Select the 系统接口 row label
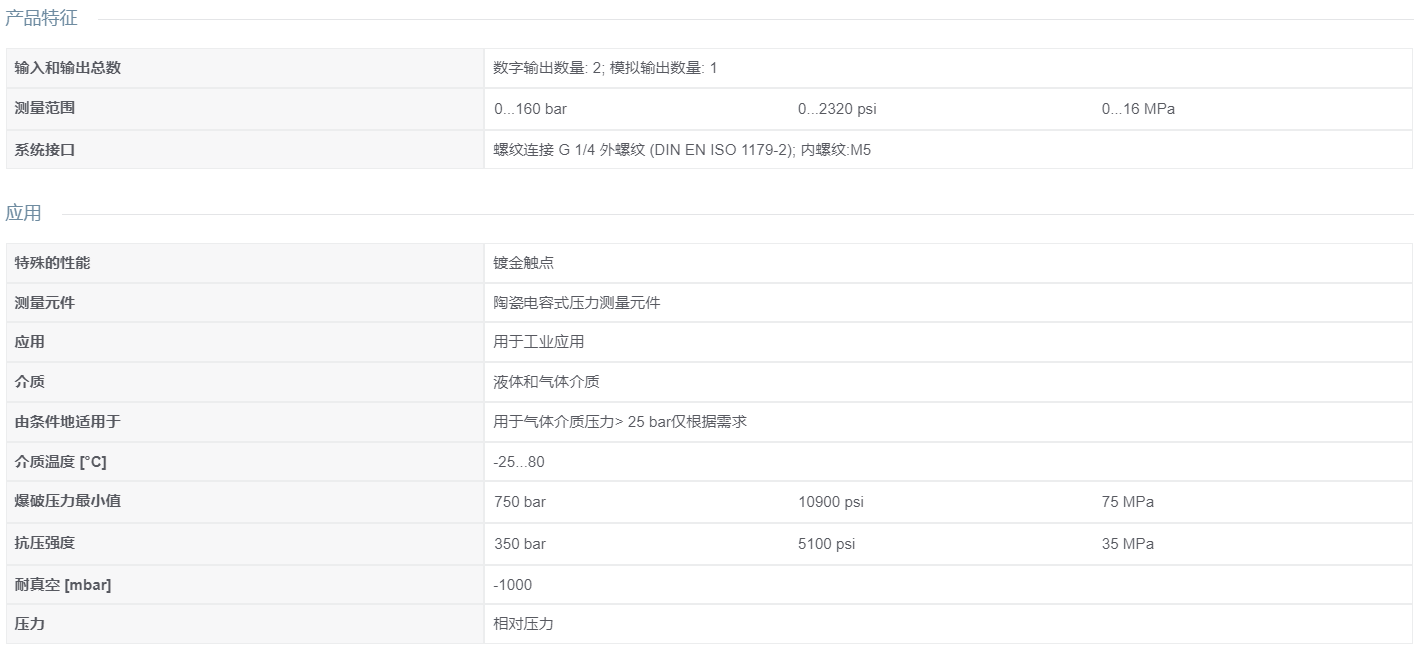This screenshot has height=652, width=1423. click(x=45, y=150)
